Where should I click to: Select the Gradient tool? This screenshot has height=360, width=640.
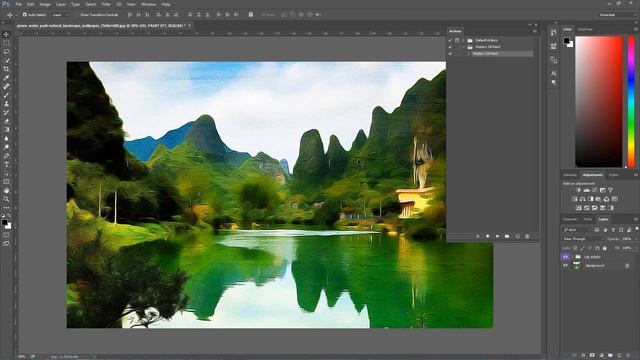(6, 129)
